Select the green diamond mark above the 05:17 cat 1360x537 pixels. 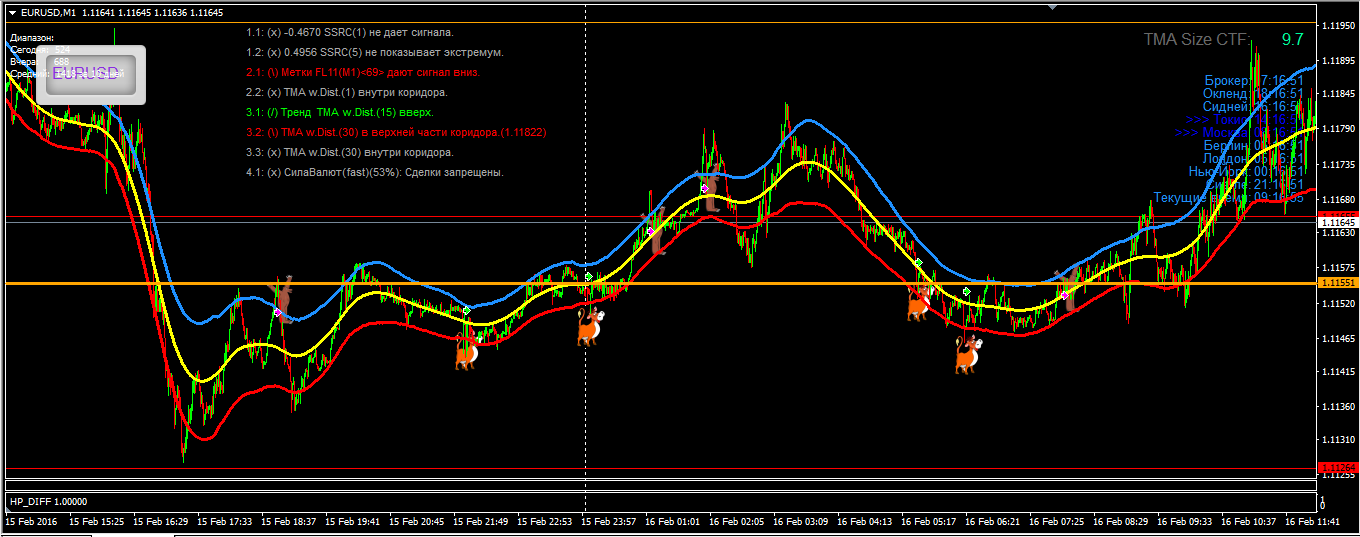pyautogui.click(x=918, y=263)
